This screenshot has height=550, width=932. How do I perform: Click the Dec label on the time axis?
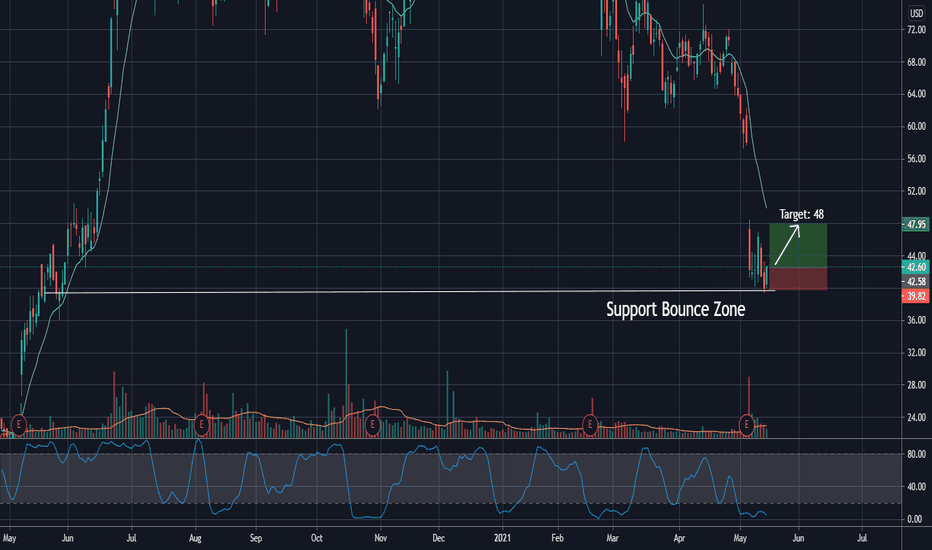point(438,538)
